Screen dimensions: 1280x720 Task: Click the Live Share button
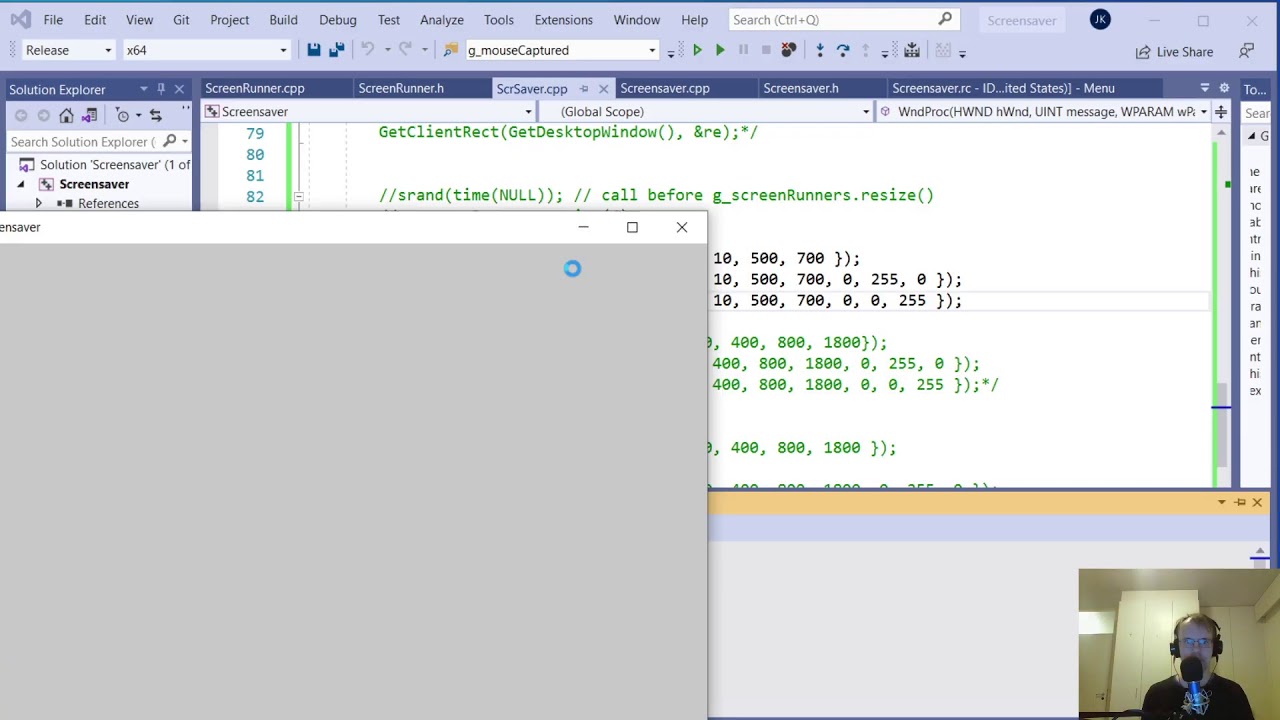pos(1174,52)
